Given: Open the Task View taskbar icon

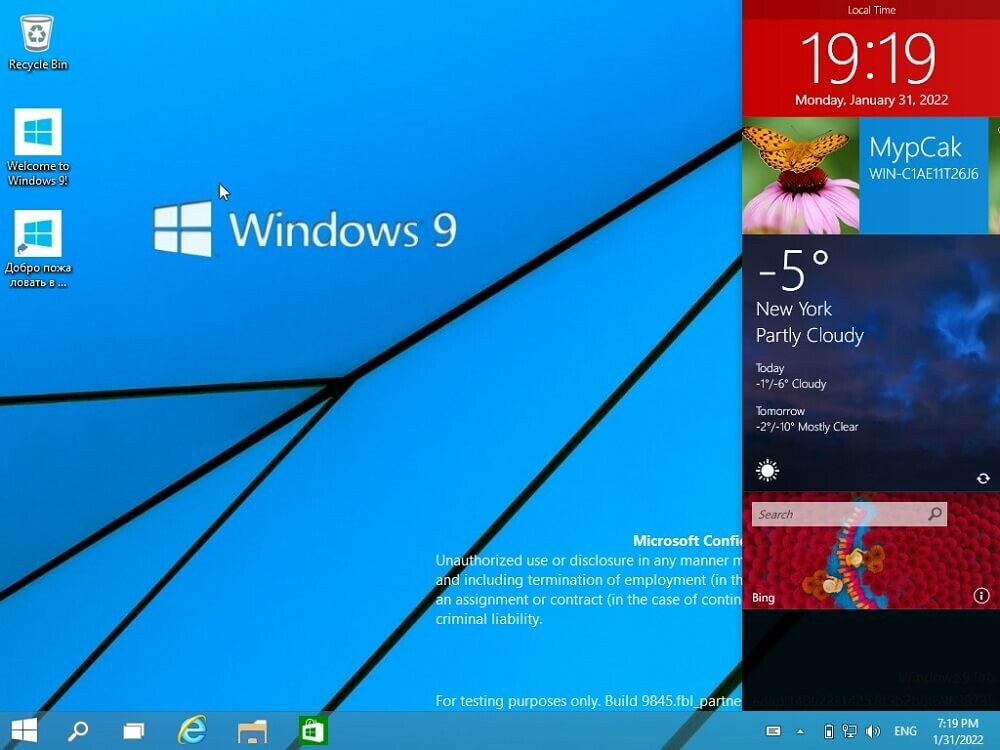Looking at the screenshot, I should point(133,731).
